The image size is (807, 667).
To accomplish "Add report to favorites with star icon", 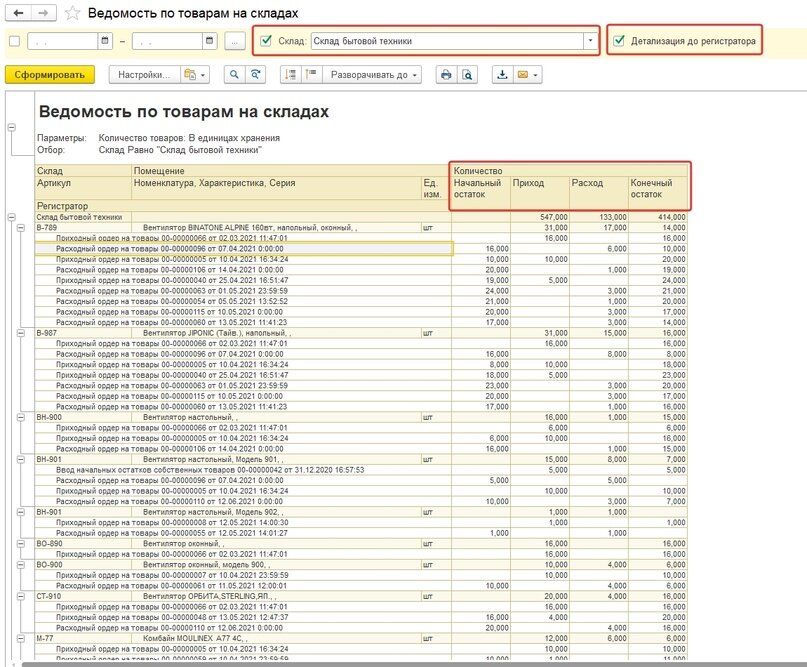I will point(72,13).
